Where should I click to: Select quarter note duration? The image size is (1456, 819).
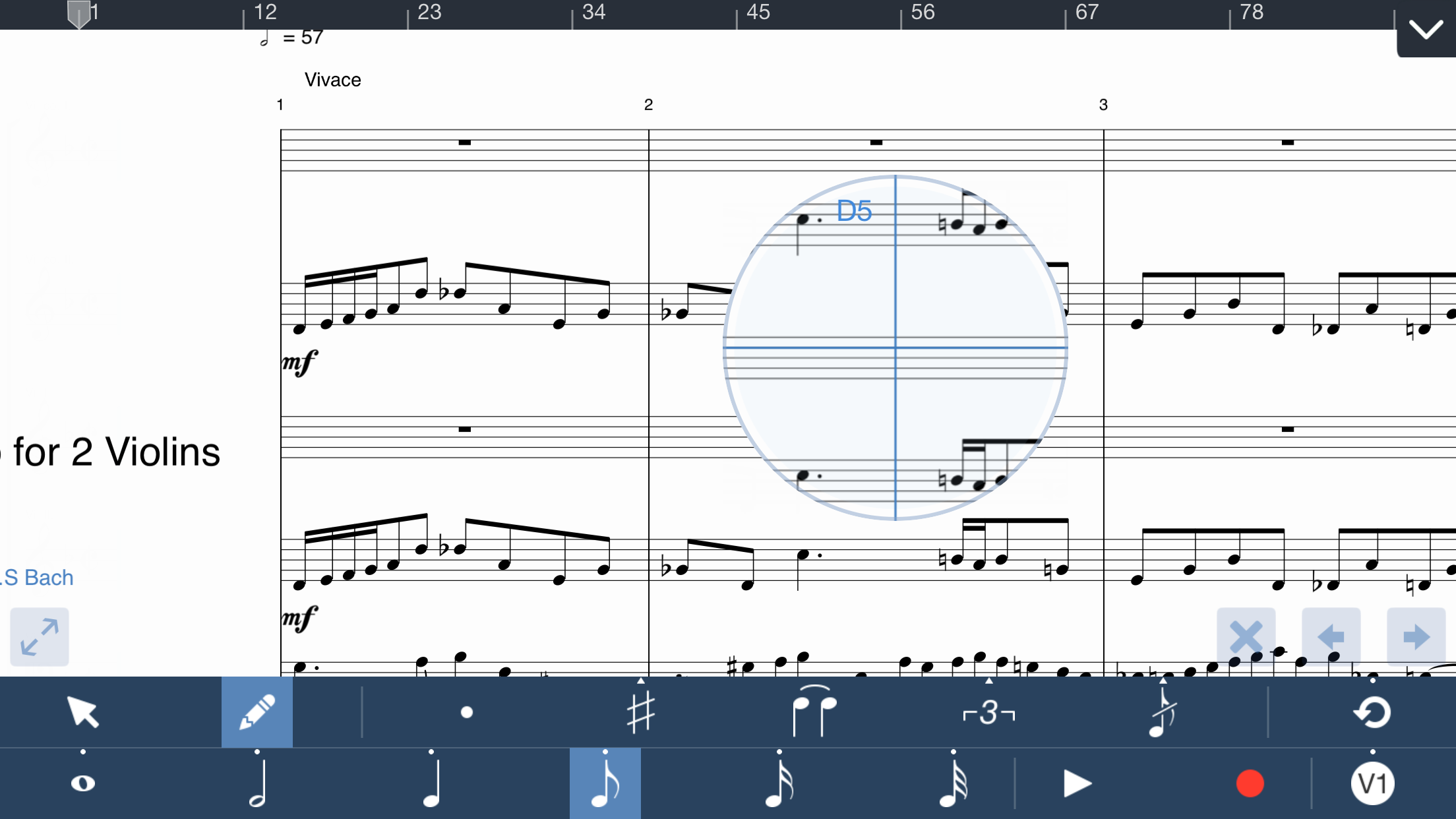coord(431,783)
